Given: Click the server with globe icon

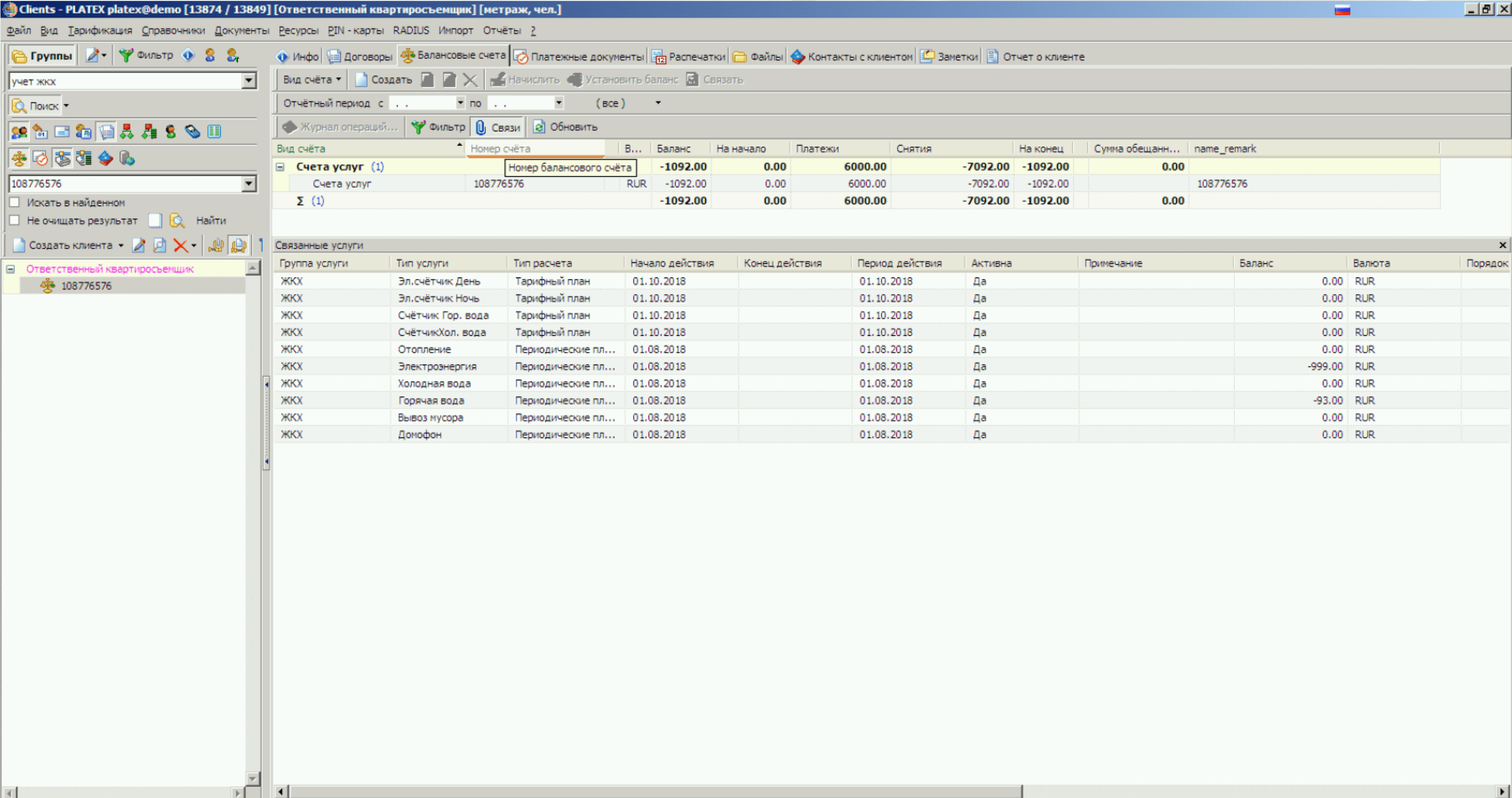Looking at the screenshot, I should tap(127, 158).
